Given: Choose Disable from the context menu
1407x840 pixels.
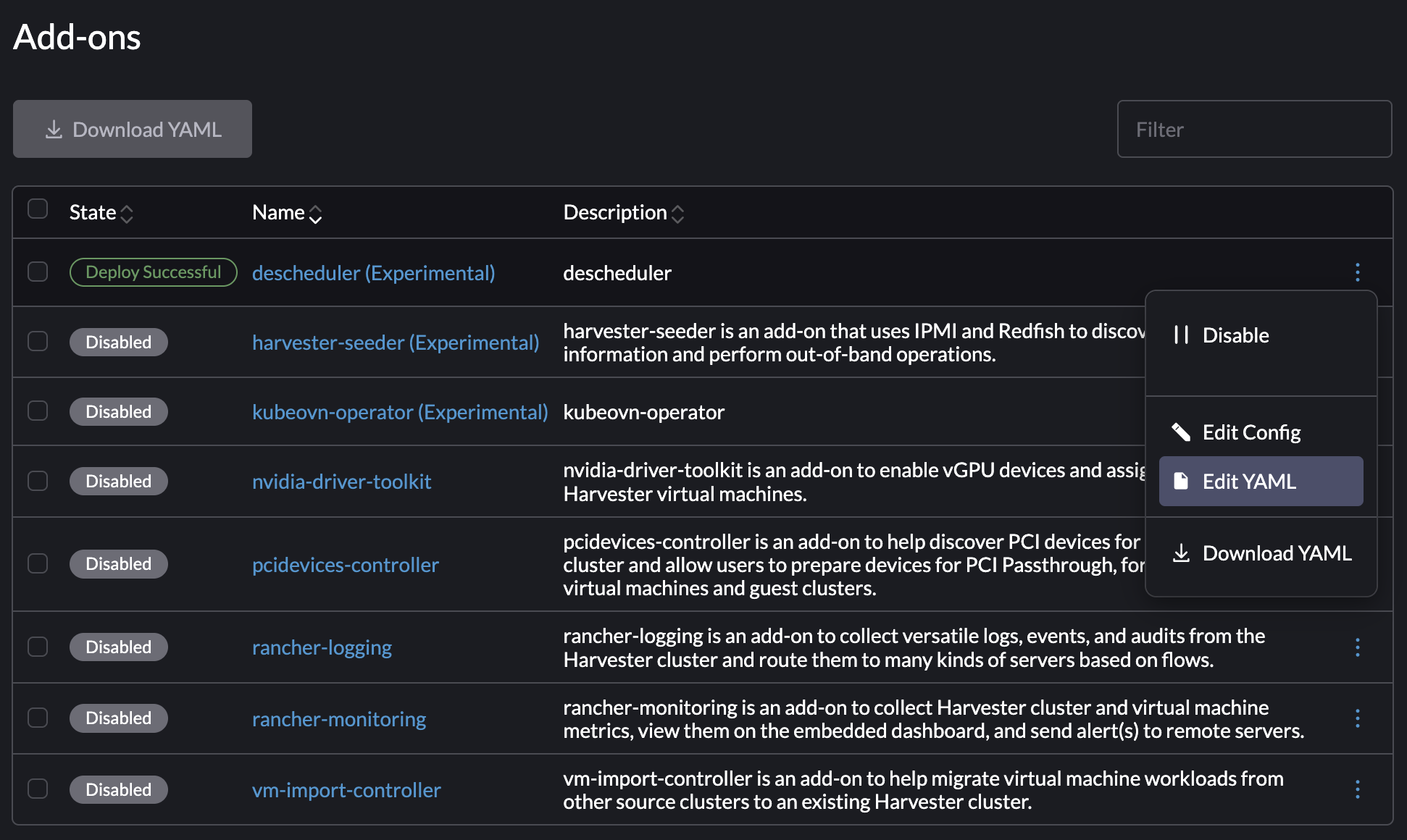Looking at the screenshot, I should click(1235, 335).
